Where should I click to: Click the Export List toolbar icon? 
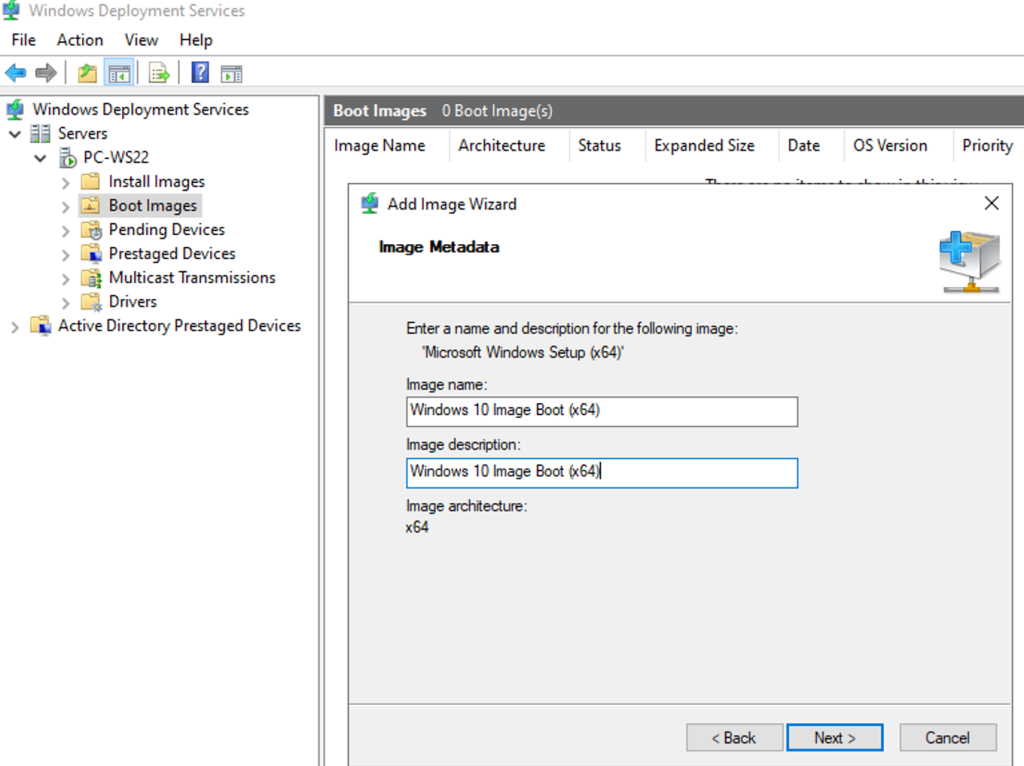(159, 73)
